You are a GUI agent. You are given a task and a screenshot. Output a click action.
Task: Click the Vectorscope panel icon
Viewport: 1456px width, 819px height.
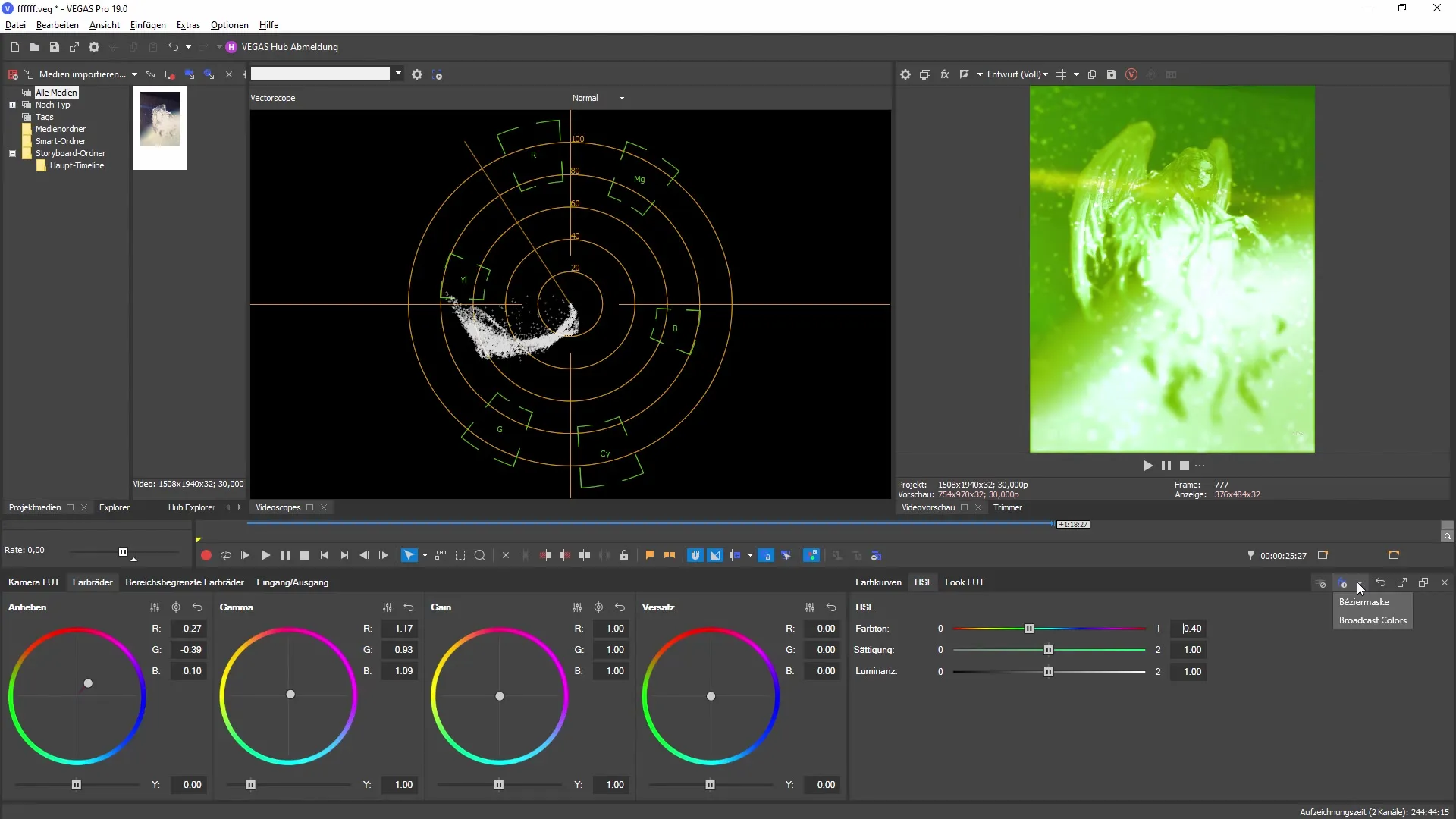tap(274, 97)
